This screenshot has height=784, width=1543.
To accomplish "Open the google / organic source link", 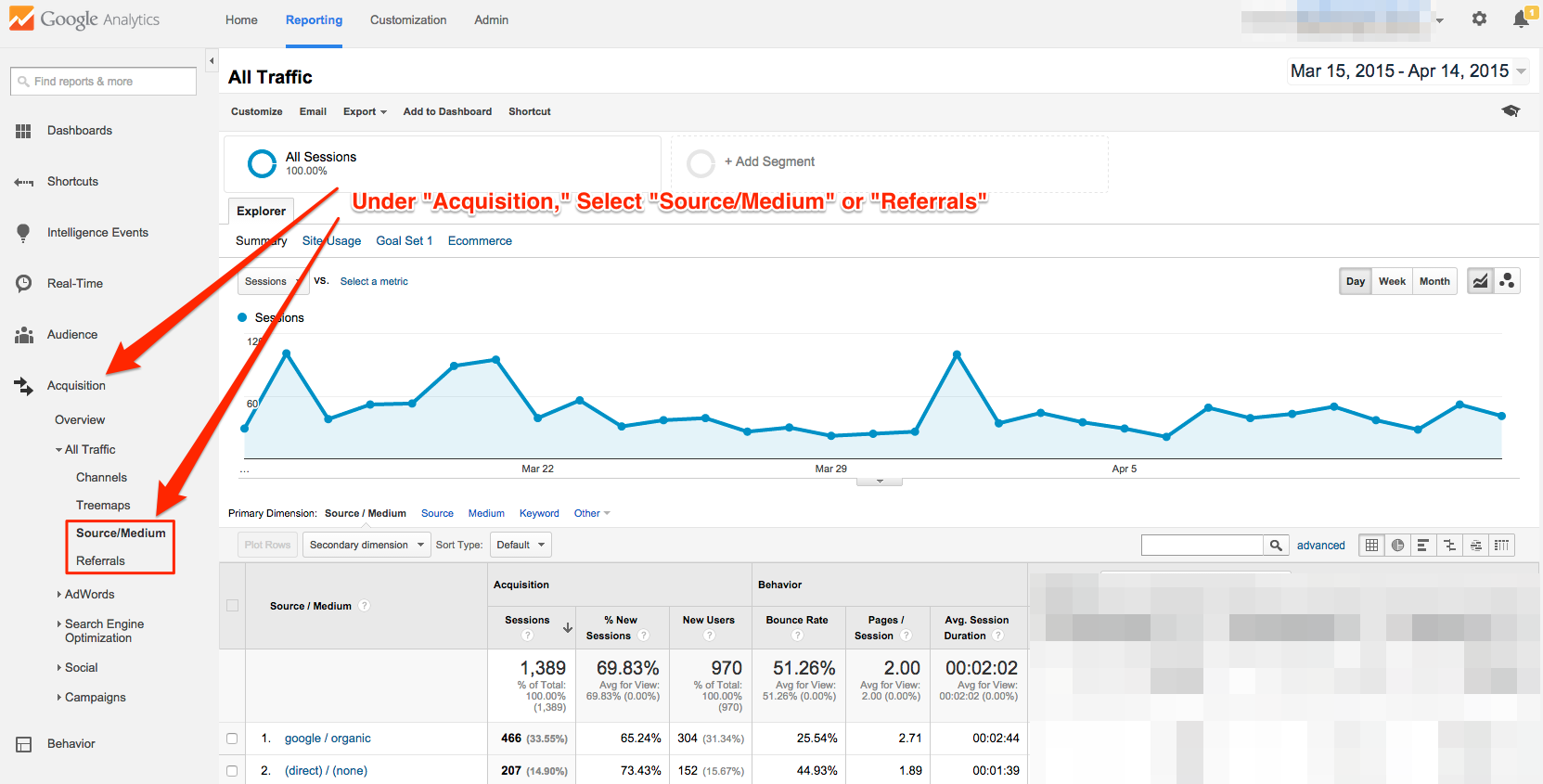I will [328, 739].
